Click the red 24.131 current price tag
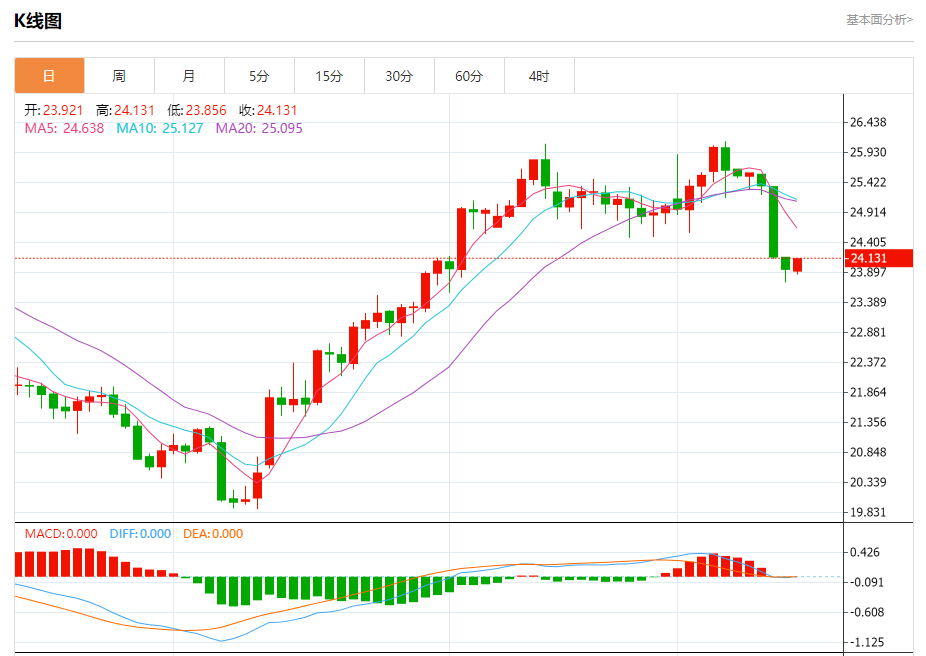 click(x=879, y=258)
